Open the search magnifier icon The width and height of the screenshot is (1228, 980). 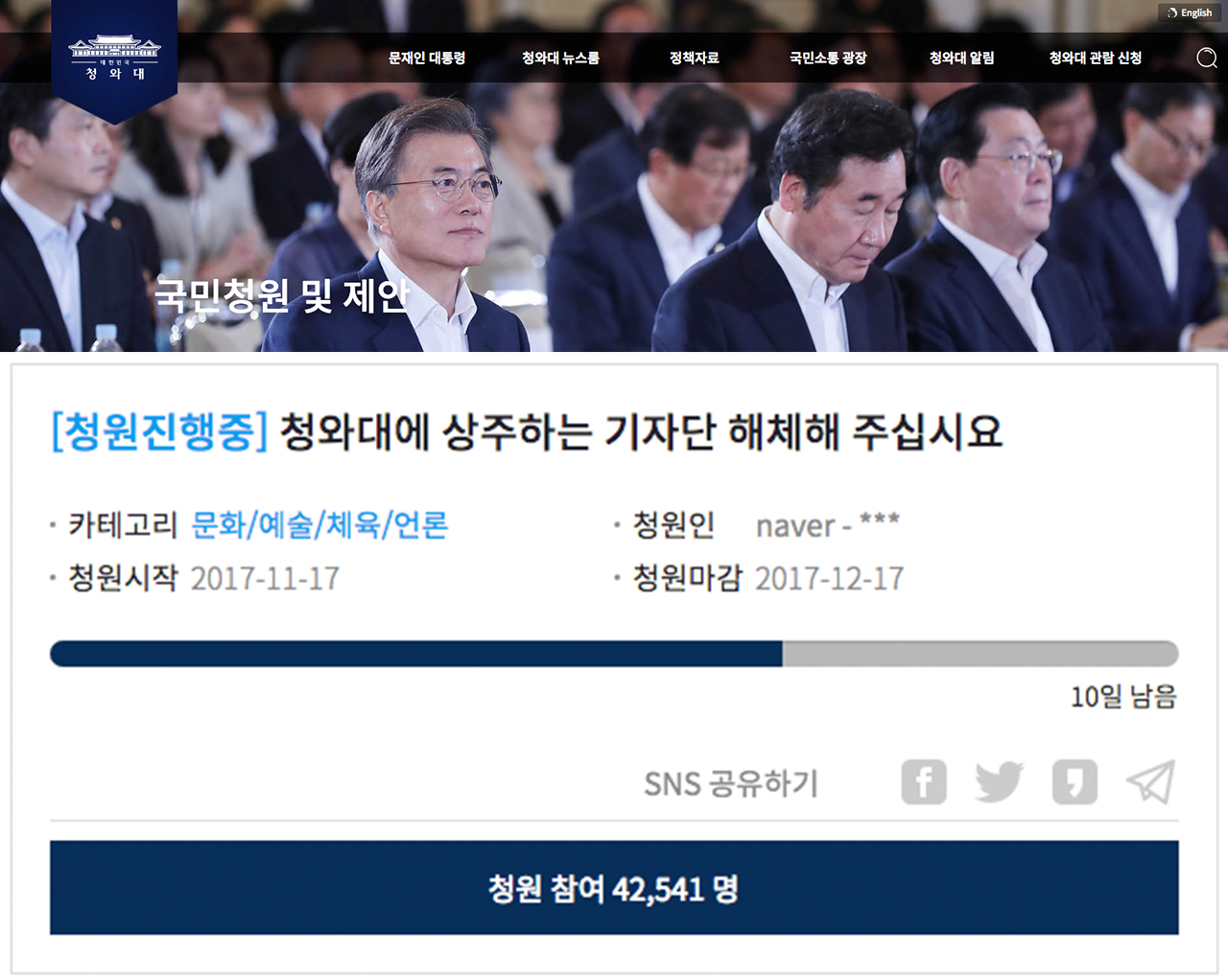click(1207, 58)
